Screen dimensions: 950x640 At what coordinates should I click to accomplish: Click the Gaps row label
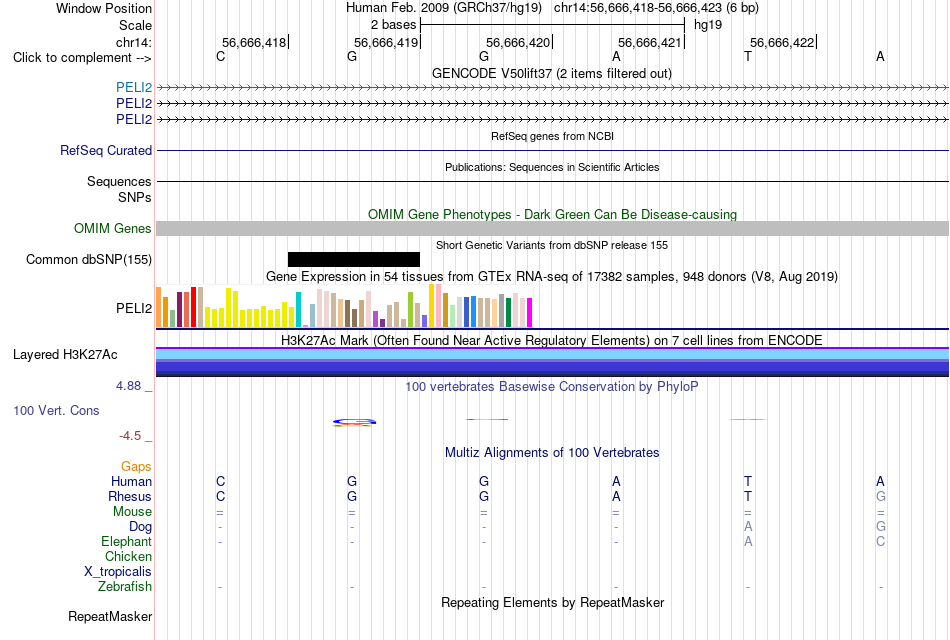coord(136,467)
